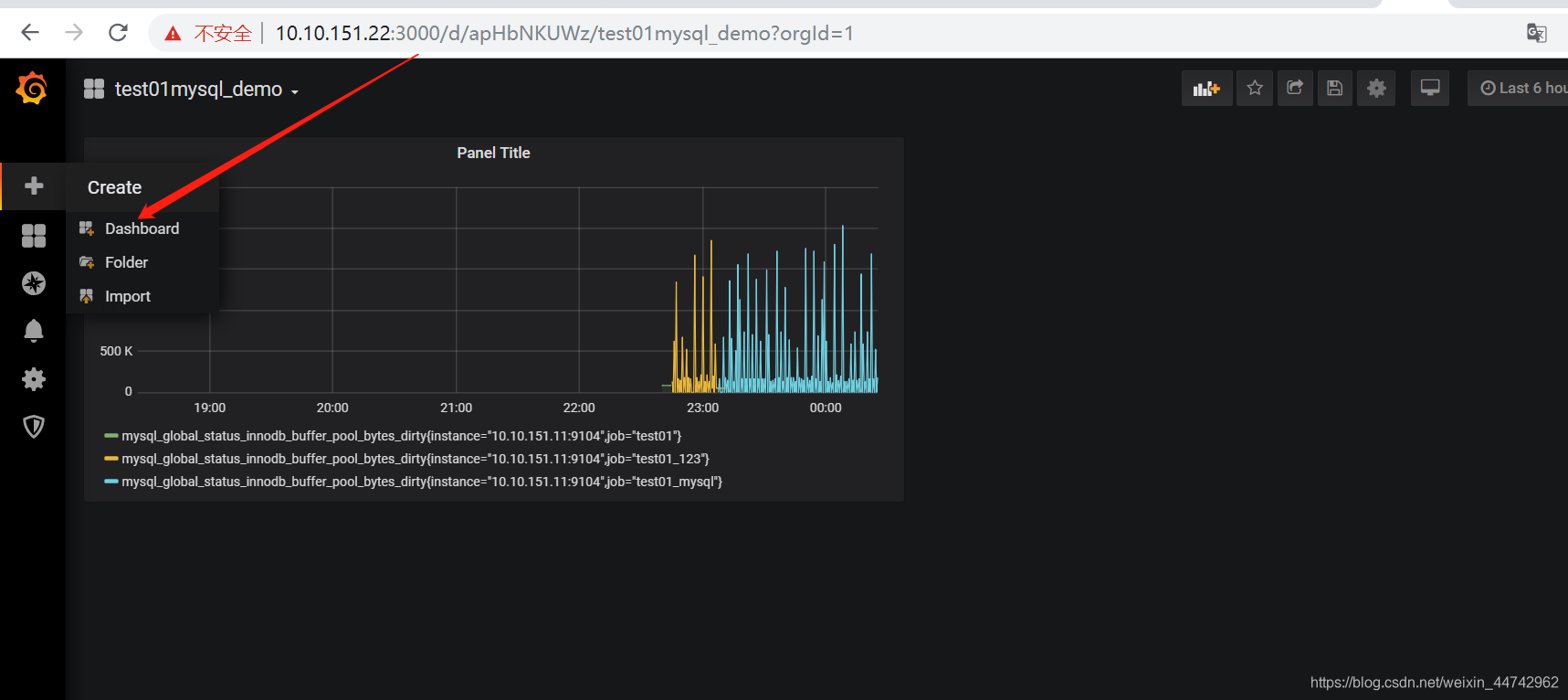The image size is (1568, 700).
Task: Open the Explore compass icon in sidebar
Action: [34, 283]
